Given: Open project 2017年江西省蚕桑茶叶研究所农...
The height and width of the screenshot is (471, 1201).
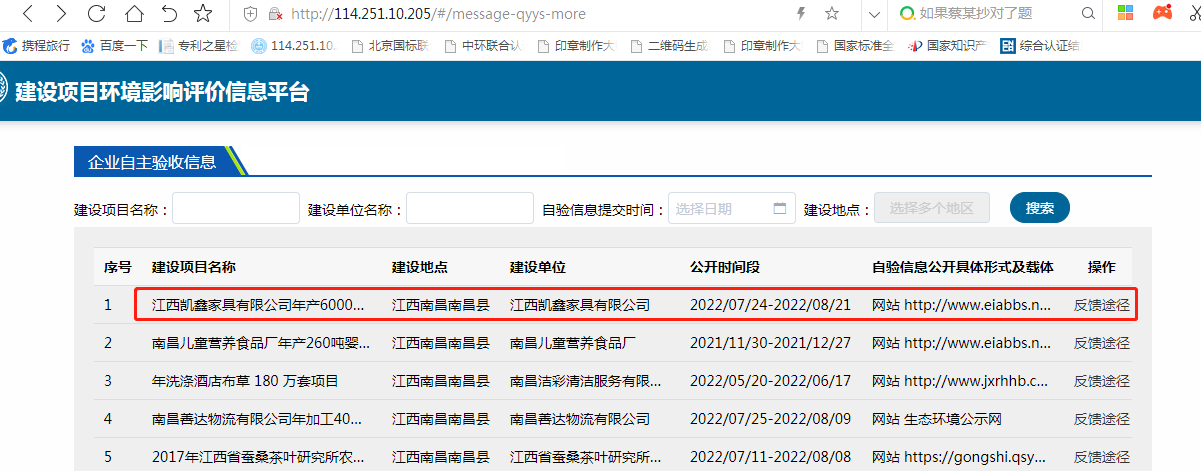Looking at the screenshot, I should tap(258, 457).
